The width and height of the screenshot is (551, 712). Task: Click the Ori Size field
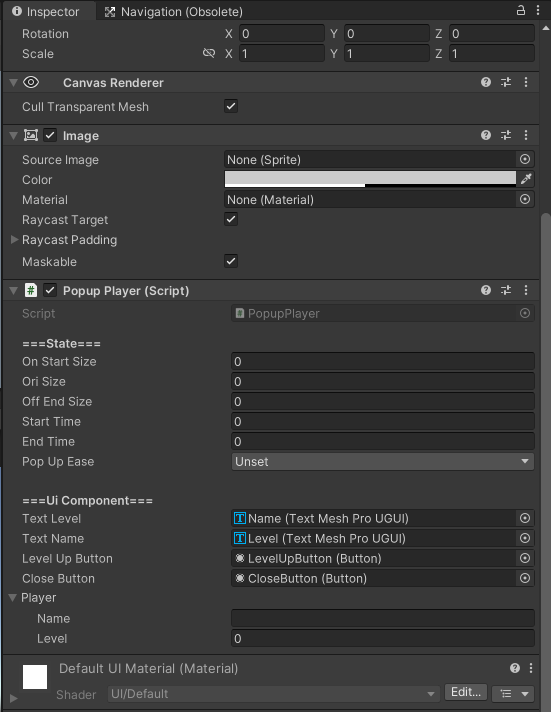382,381
